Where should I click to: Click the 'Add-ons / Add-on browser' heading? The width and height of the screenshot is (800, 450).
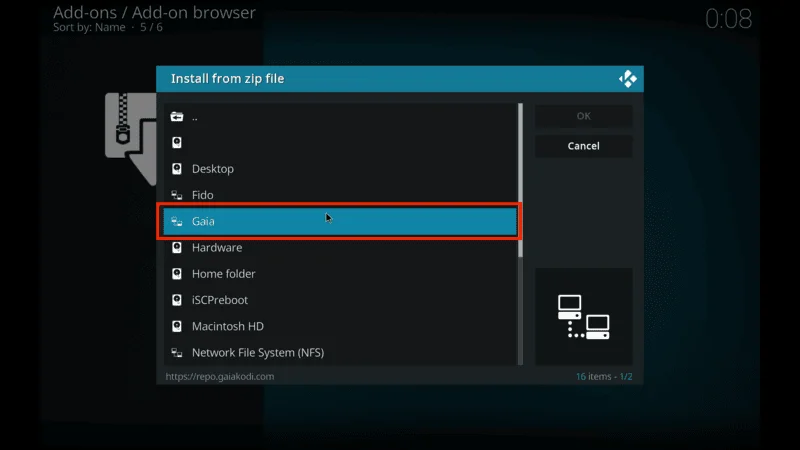click(154, 12)
